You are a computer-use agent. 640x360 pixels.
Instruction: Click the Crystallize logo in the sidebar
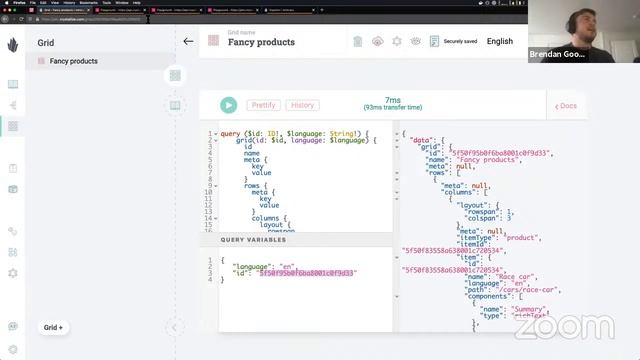click(x=13, y=44)
